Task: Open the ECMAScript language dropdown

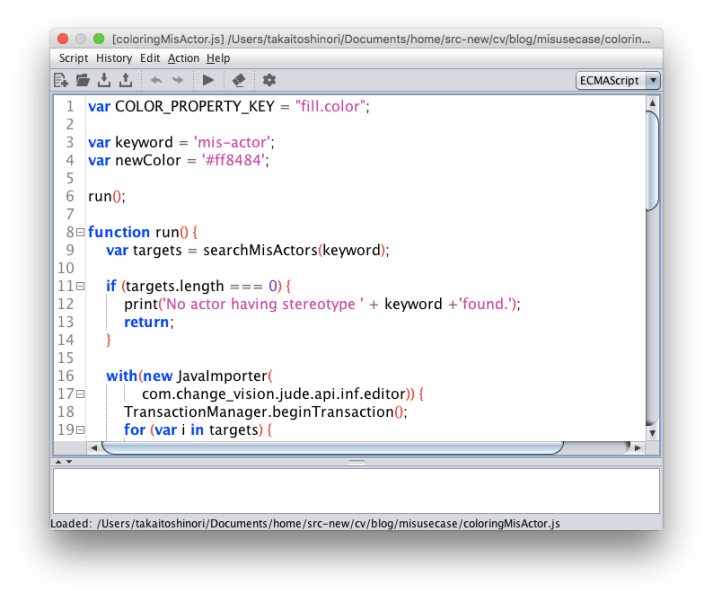Action: tap(618, 80)
